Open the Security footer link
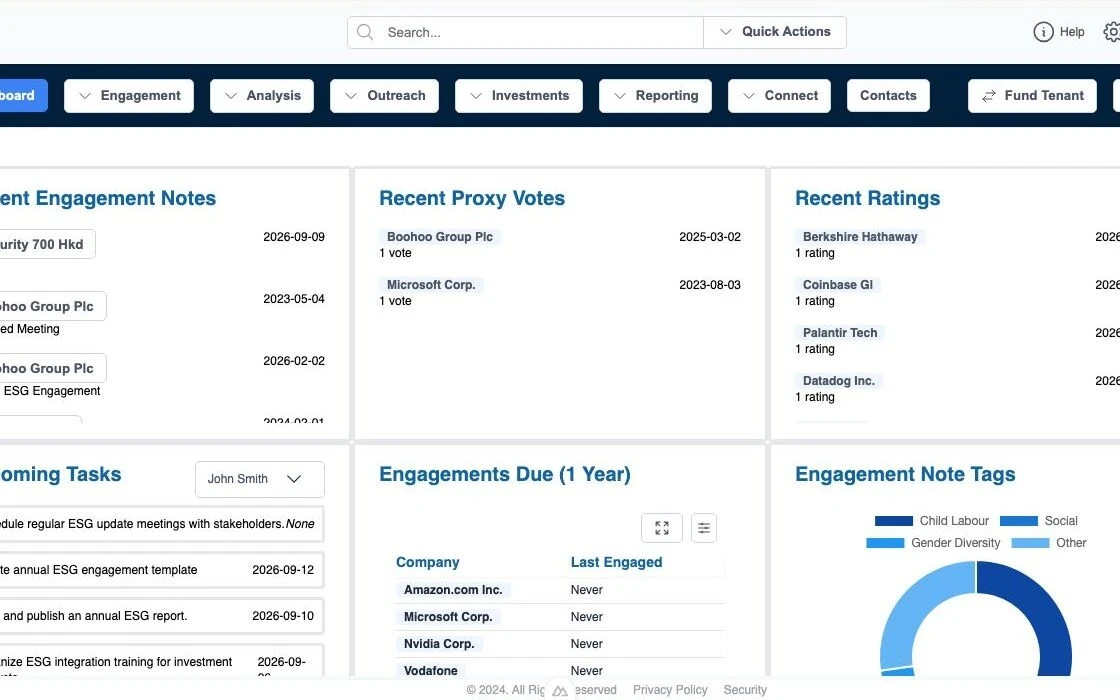Viewport: 1120px width, 700px height. tap(745, 690)
